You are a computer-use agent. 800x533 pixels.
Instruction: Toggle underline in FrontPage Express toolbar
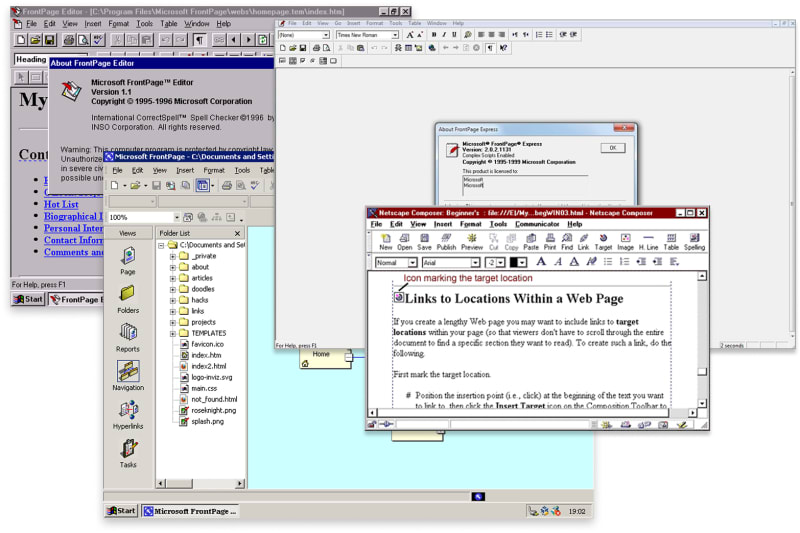455,34
